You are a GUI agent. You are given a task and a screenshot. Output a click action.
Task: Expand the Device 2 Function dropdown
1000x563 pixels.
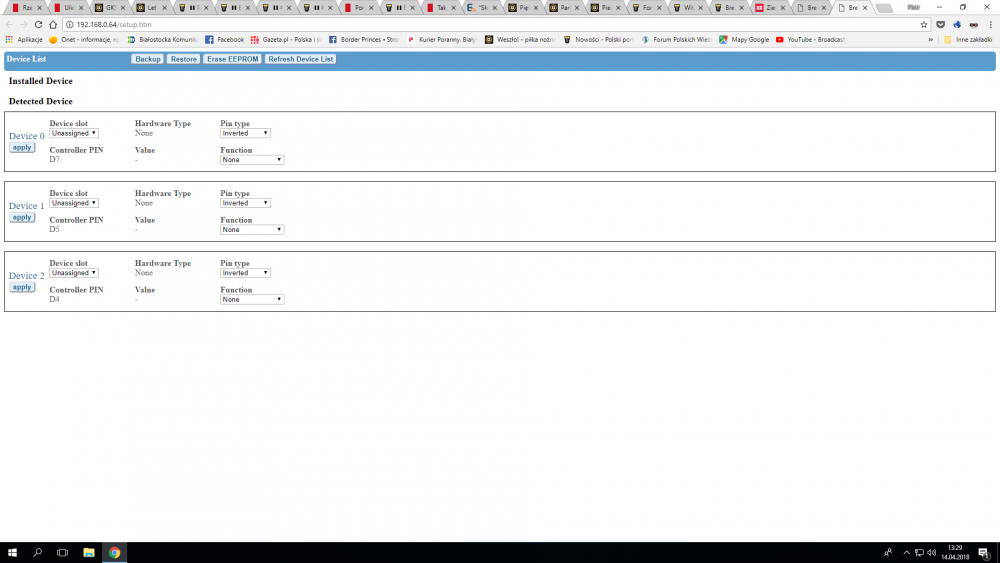252,299
